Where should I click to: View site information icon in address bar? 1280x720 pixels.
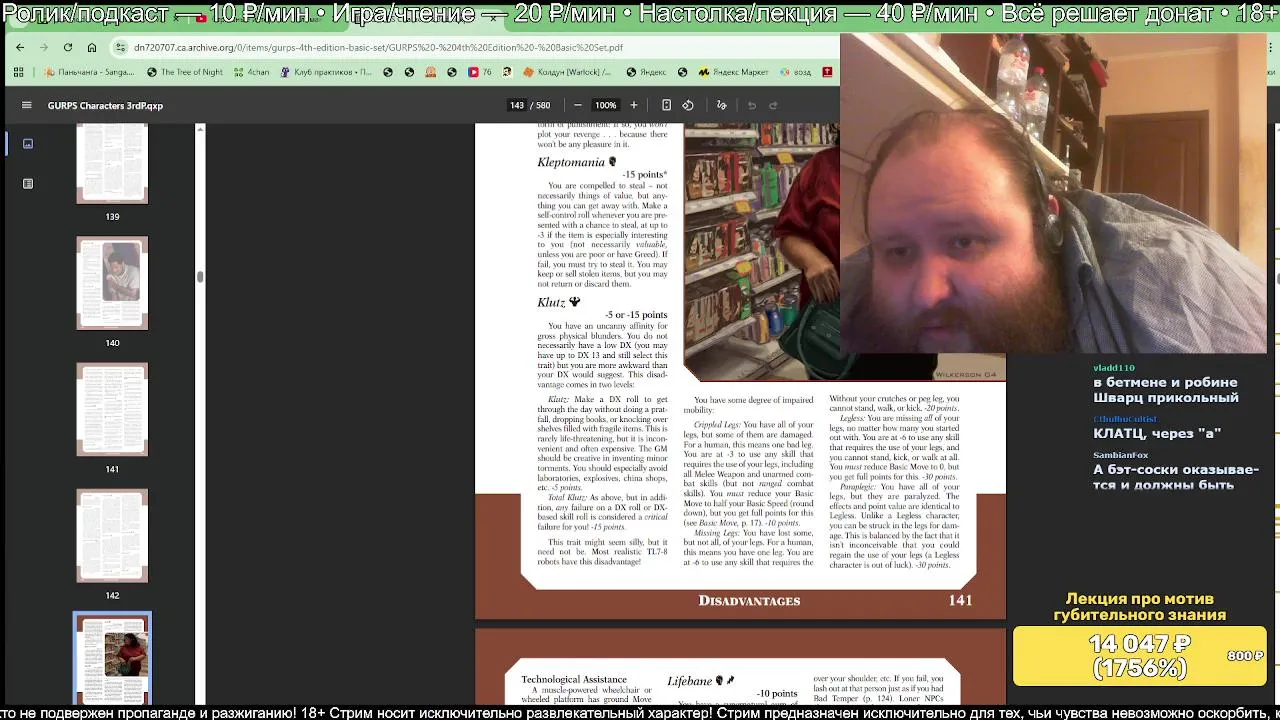coord(121,47)
